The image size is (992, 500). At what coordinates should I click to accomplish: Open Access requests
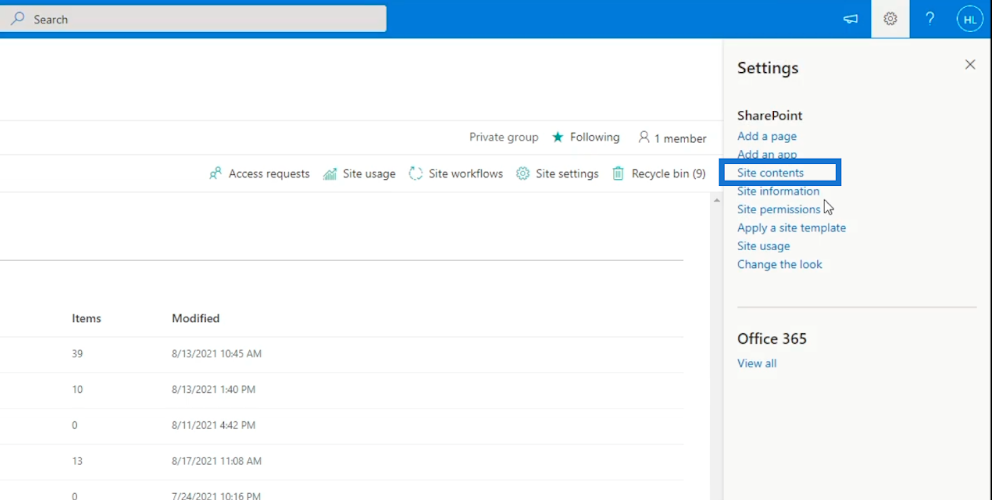(259, 173)
